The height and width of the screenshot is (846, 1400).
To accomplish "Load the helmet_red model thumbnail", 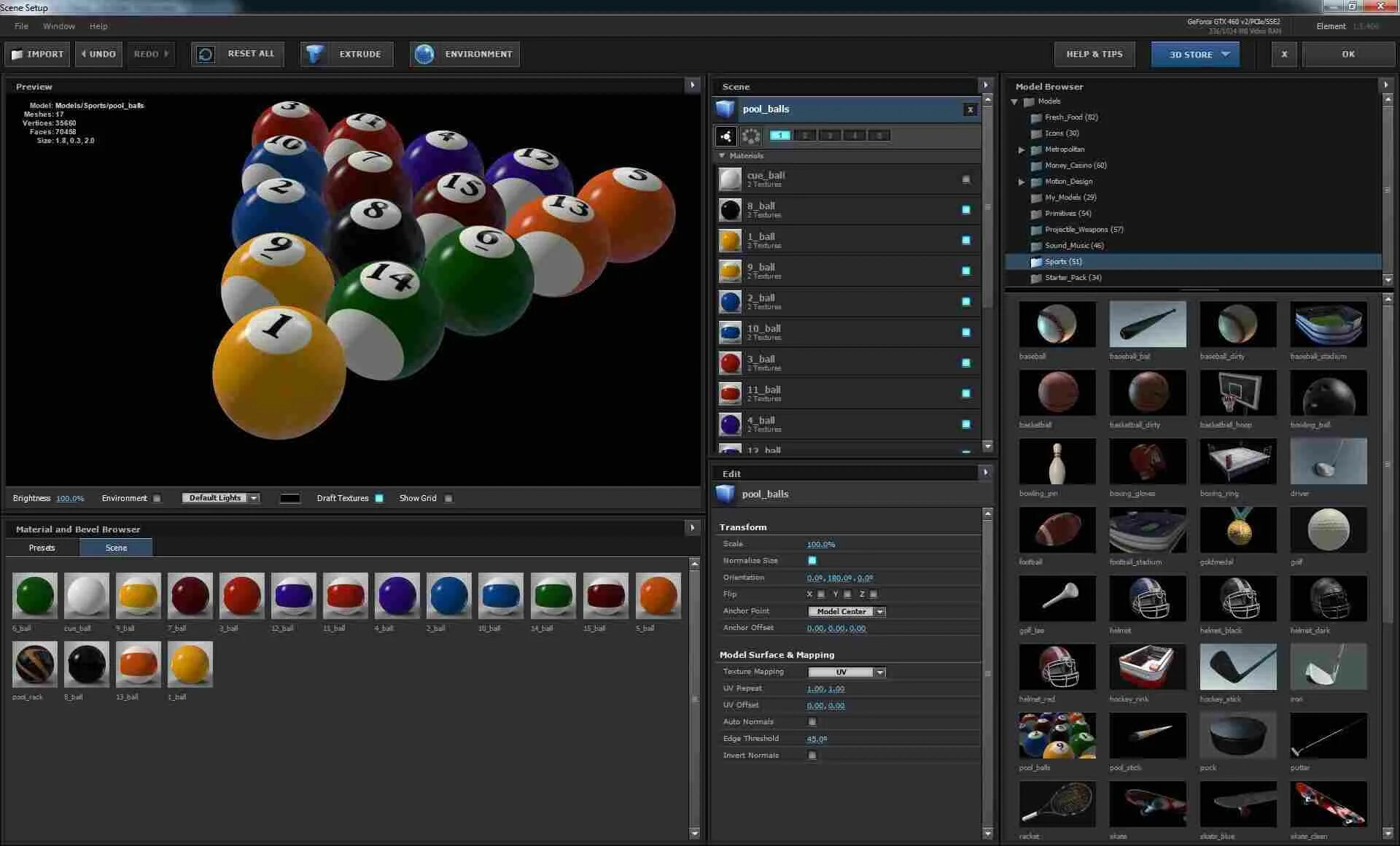I will (1057, 667).
